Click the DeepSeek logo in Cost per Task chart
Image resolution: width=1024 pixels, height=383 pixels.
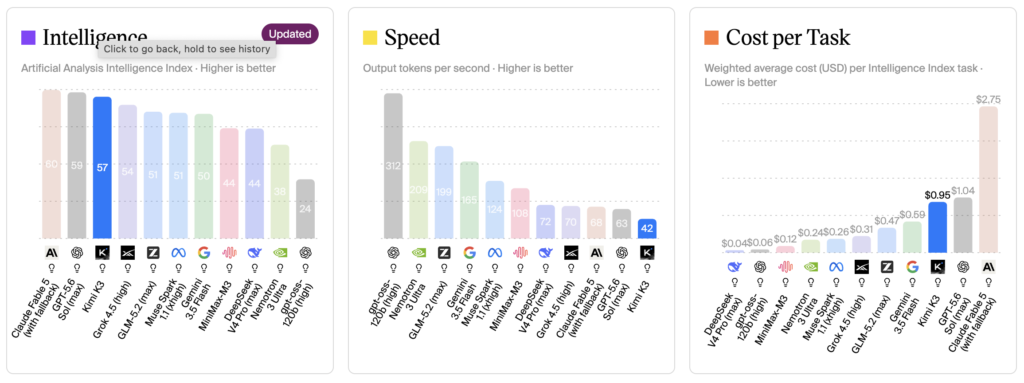(735, 267)
